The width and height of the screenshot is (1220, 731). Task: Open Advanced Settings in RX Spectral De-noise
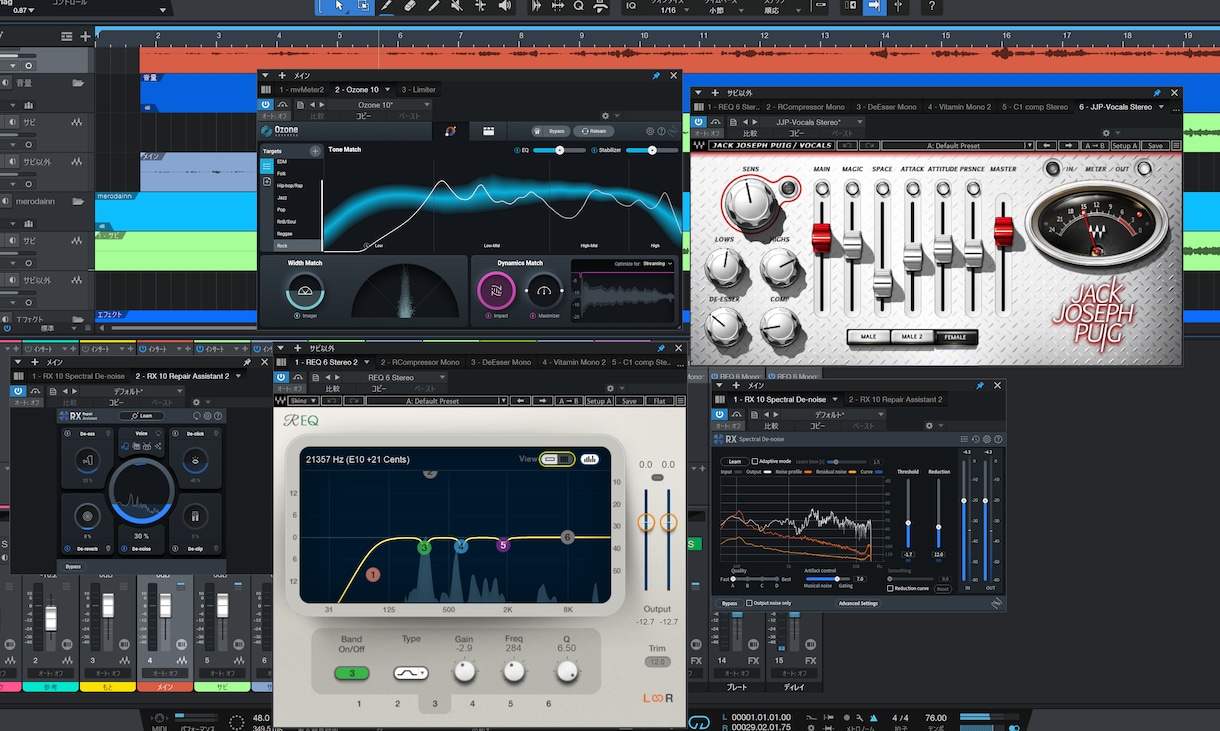point(858,603)
